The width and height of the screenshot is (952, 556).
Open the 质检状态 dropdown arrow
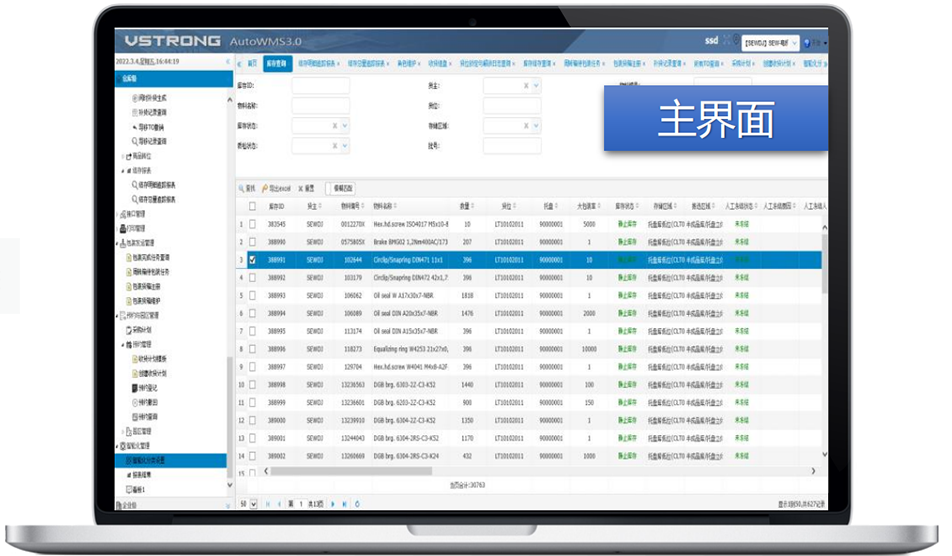tap(344, 146)
